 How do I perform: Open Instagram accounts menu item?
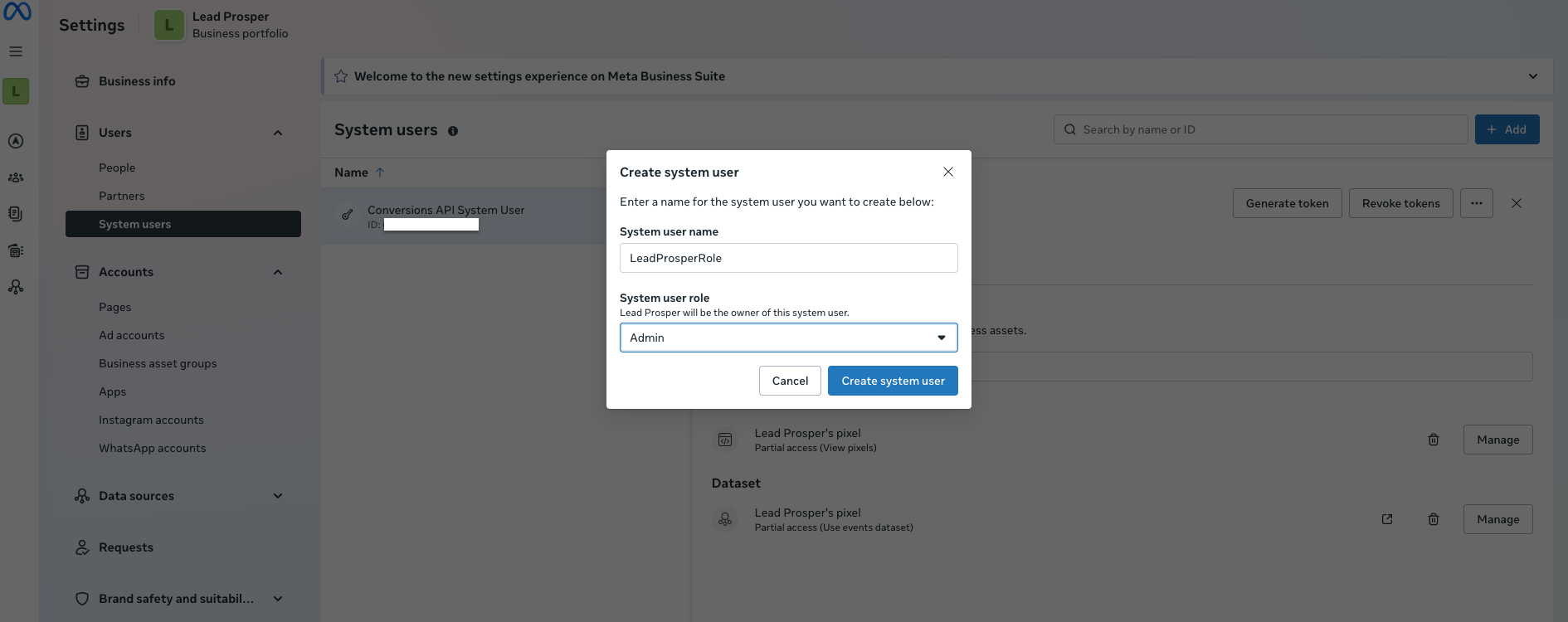click(x=151, y=420)
